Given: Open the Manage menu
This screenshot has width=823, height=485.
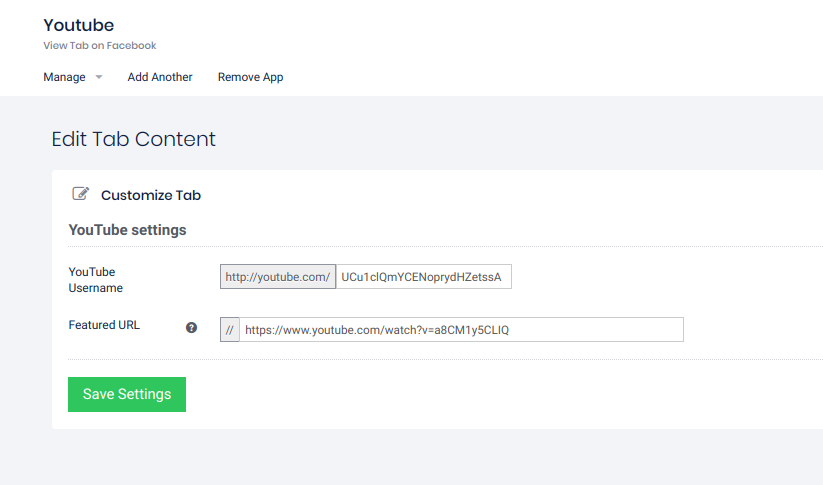Looking at the screenshot, I should point(65,77).
